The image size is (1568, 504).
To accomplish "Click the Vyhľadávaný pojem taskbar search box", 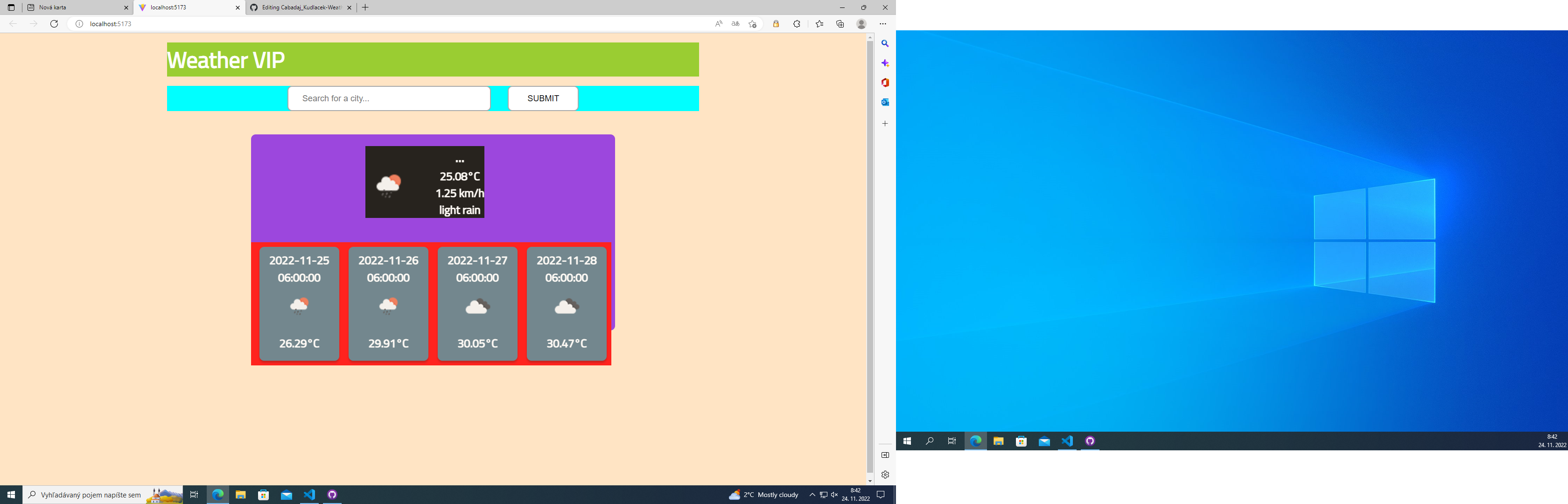I will tap(103, 495).
